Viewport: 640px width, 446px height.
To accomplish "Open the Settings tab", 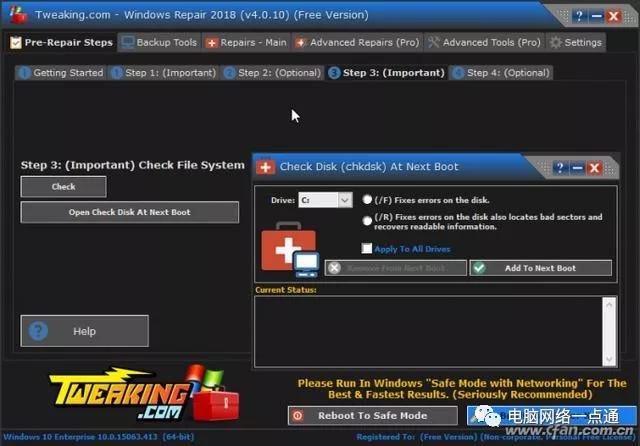I will pos(576,42).
